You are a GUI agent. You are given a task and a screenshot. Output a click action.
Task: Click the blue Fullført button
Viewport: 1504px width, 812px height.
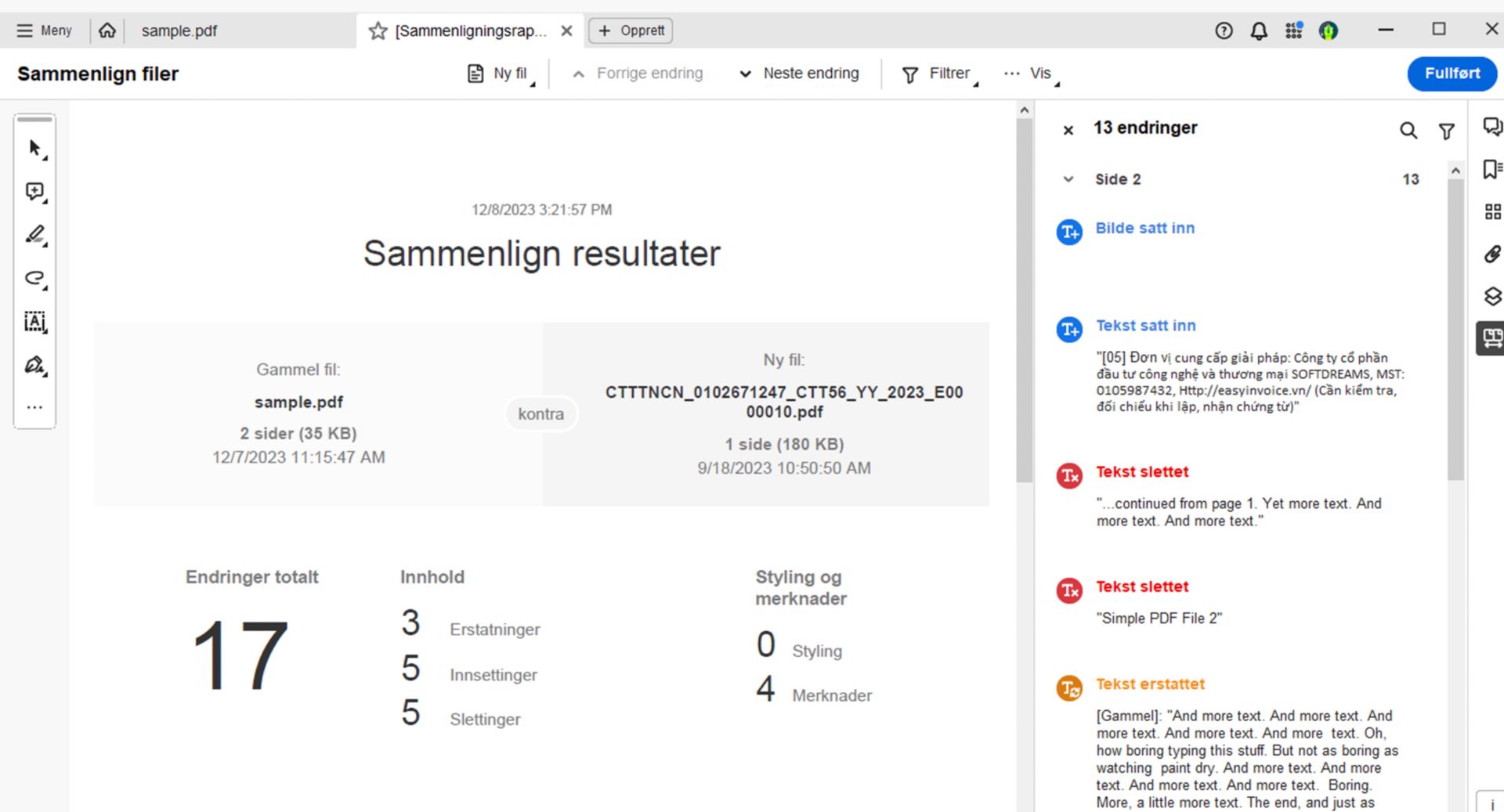tap(1452, 74)
